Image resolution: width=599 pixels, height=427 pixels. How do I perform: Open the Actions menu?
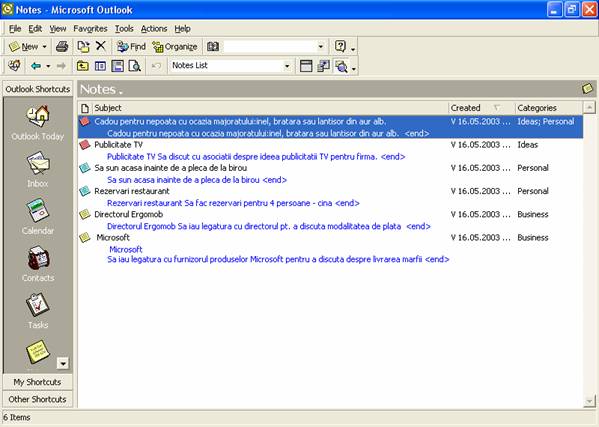point(154,29)
